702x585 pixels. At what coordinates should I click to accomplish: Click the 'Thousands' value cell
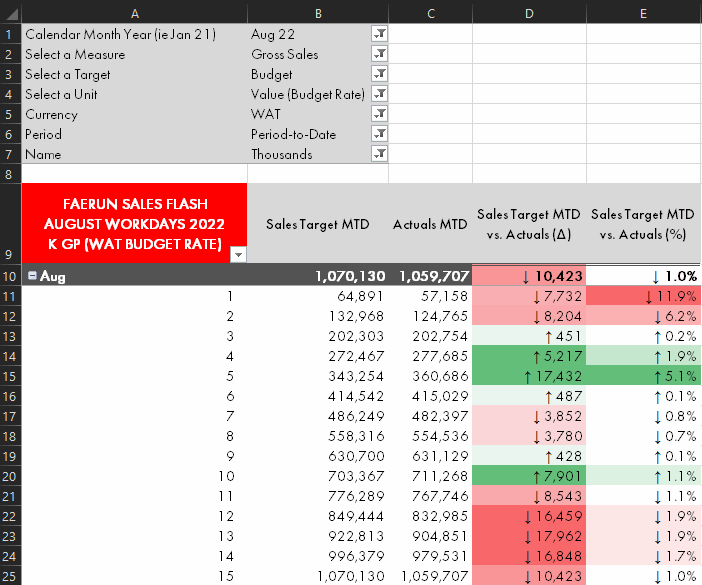pyautogui.click(x=309, y=154)
